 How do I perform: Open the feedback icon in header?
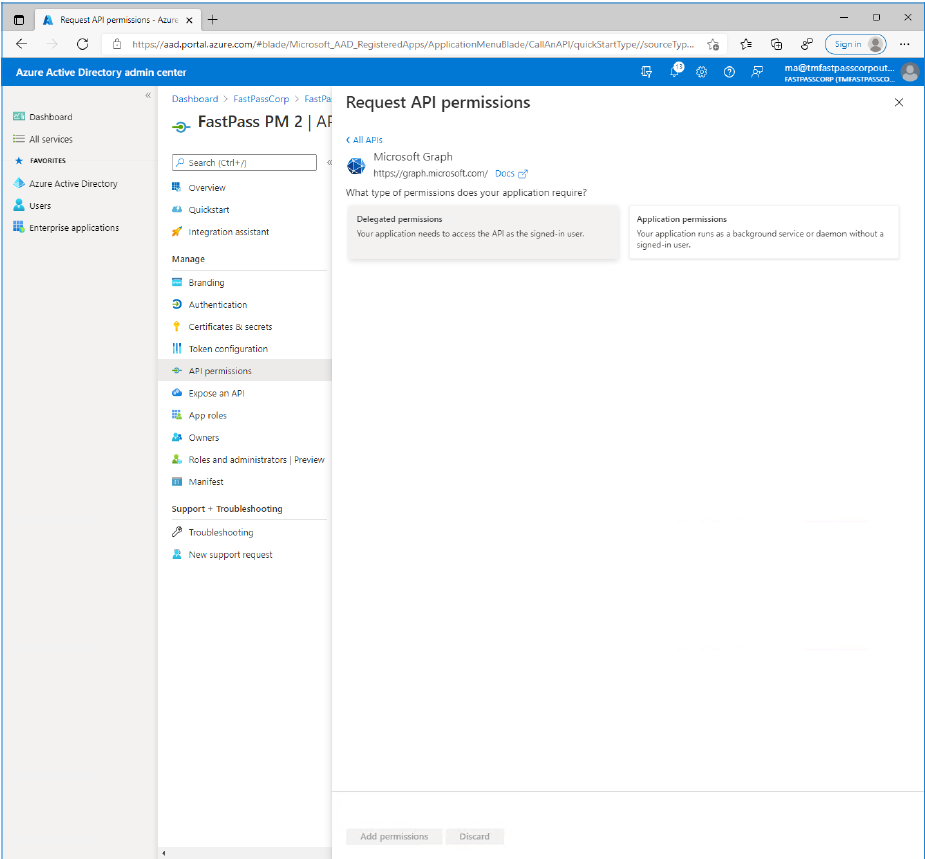click(757, 72)
